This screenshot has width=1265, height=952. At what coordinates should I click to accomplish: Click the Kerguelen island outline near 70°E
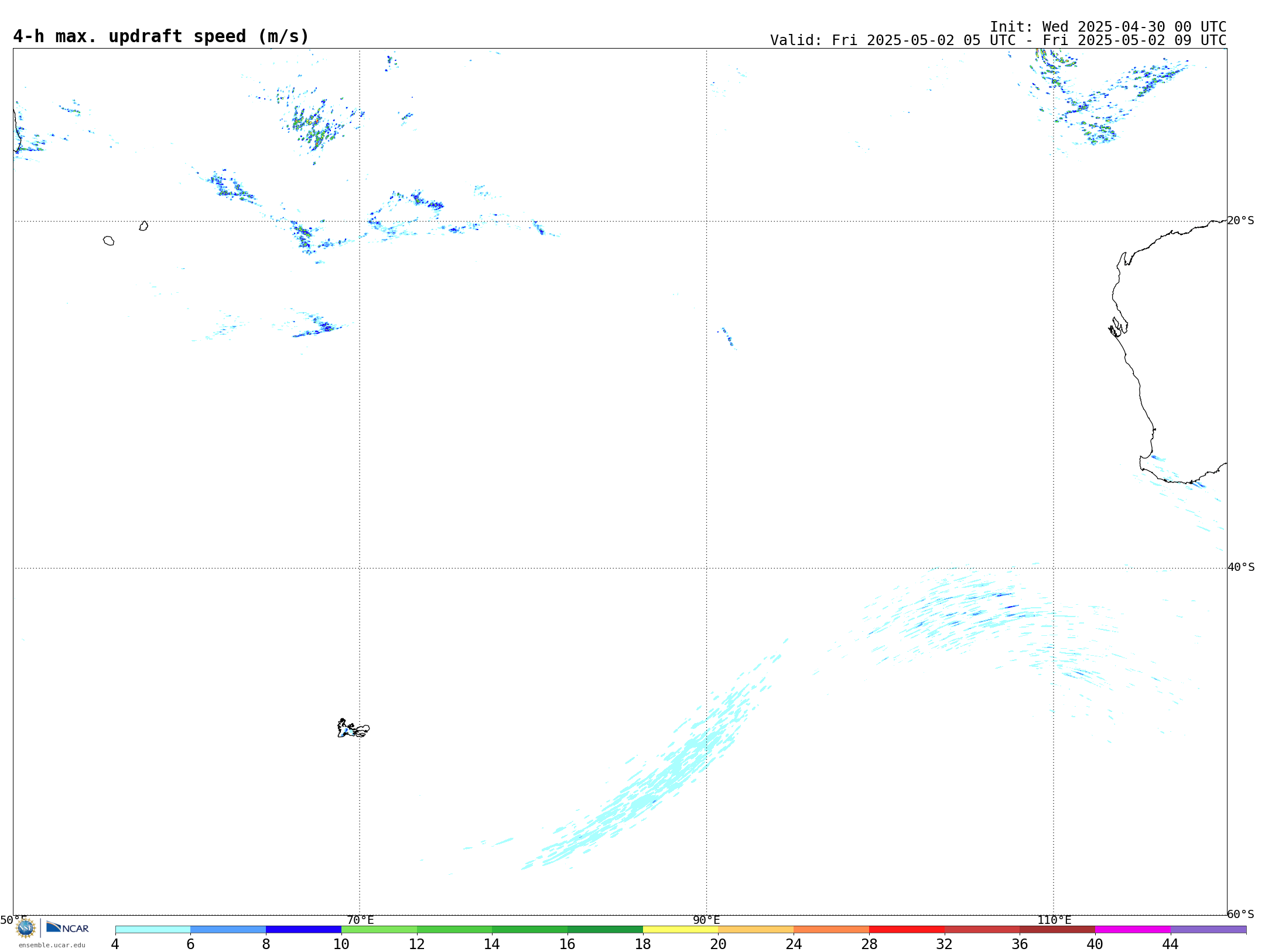point(353,728)
